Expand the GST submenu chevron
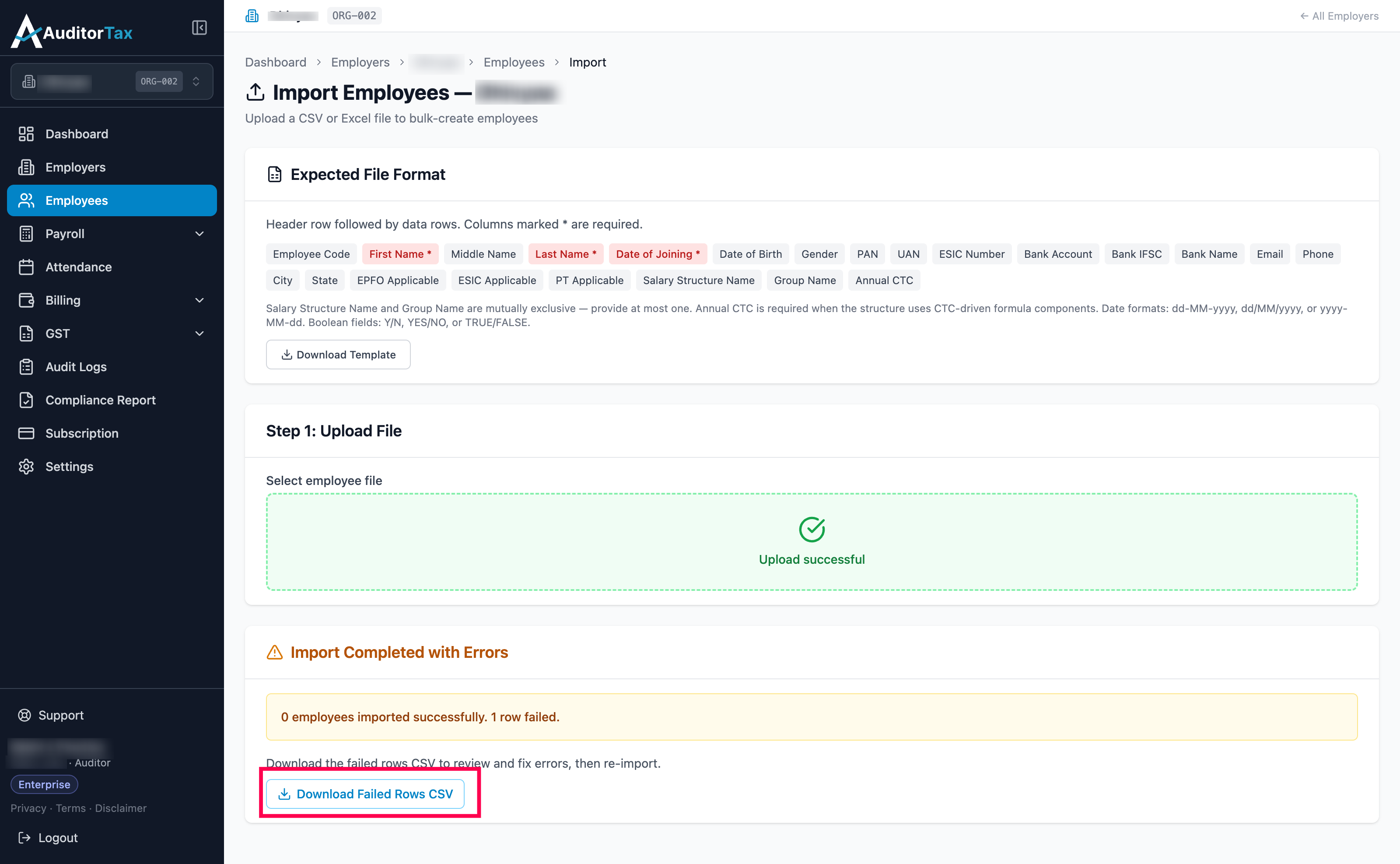The width and height of the screenshot is (1400, 864). (x=199, y=333)
